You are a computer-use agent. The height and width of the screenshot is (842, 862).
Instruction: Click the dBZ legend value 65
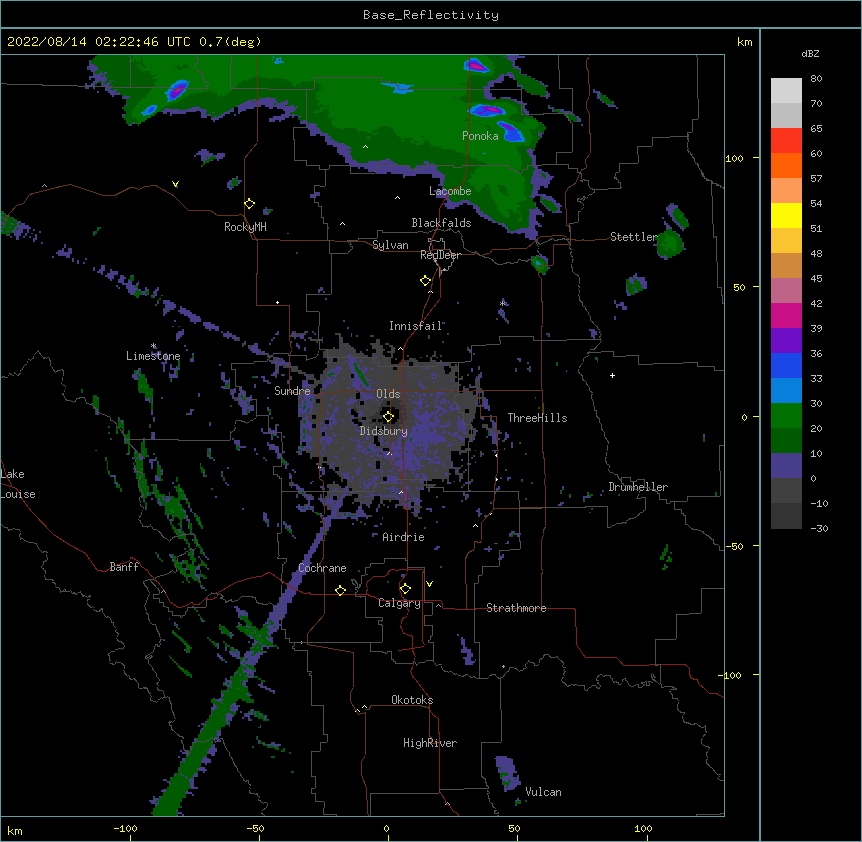point(816,128)
